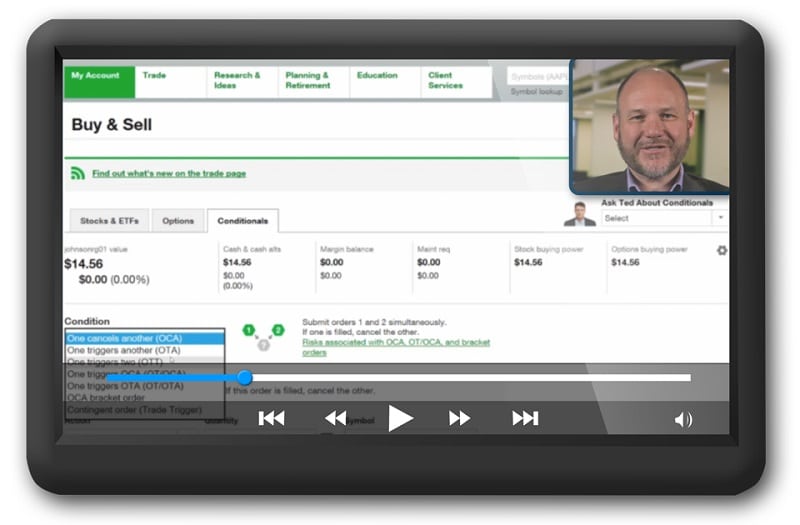Click the rewind icon

pos(336,419)
